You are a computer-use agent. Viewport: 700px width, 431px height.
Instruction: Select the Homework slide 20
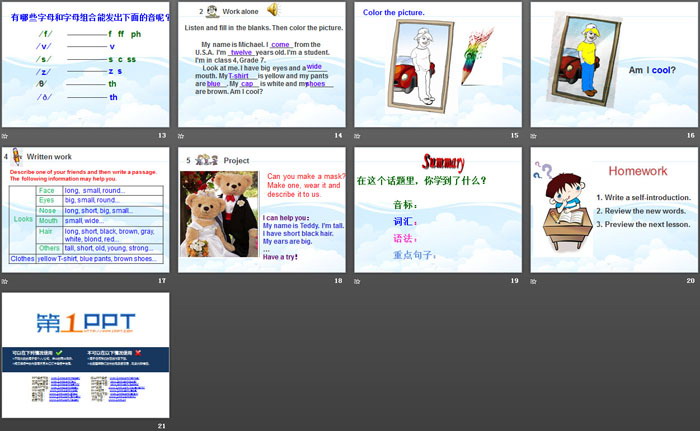tap(612, 212)
